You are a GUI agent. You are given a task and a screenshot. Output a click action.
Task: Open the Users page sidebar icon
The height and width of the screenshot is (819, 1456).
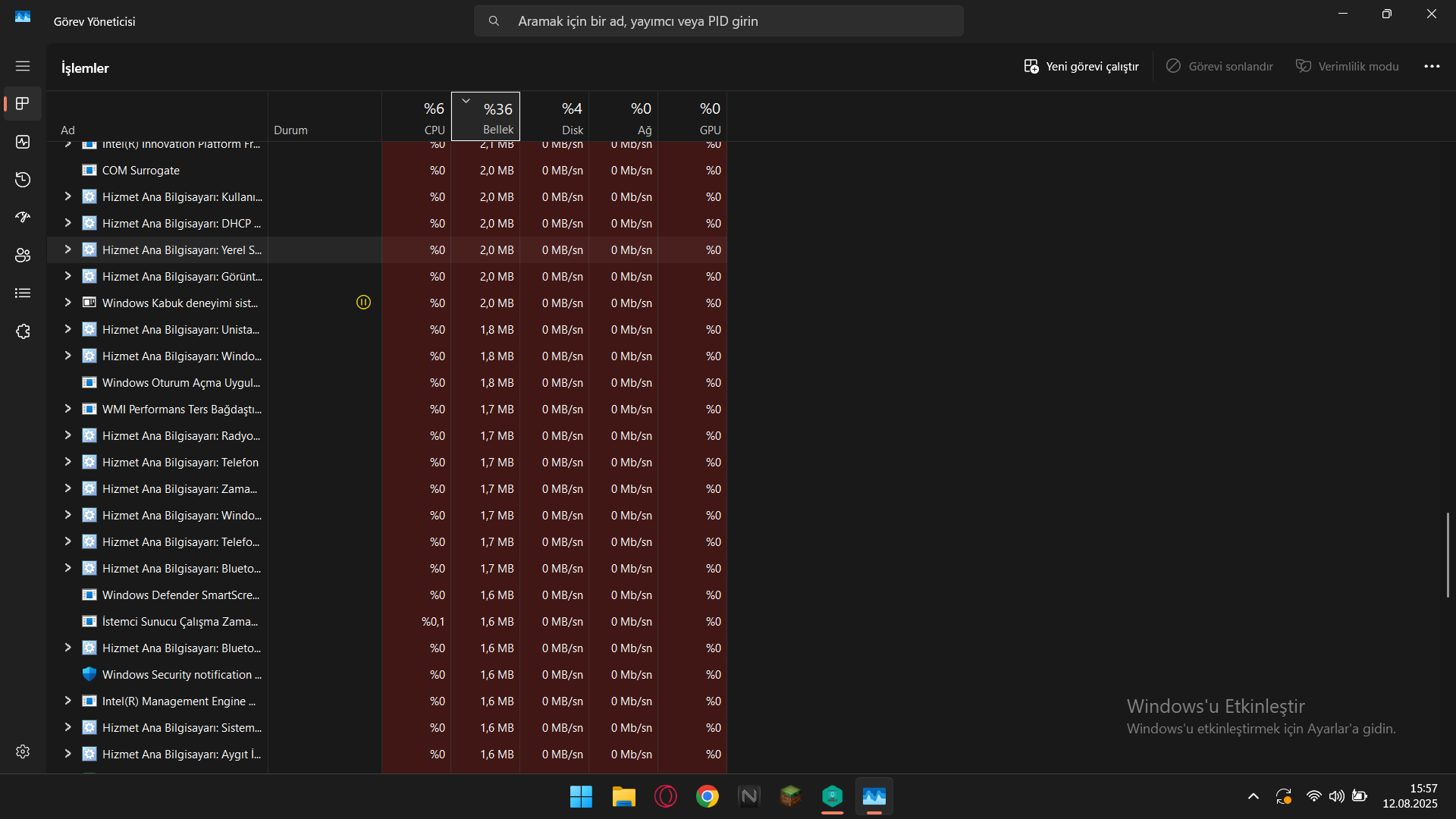click(23, 256)
